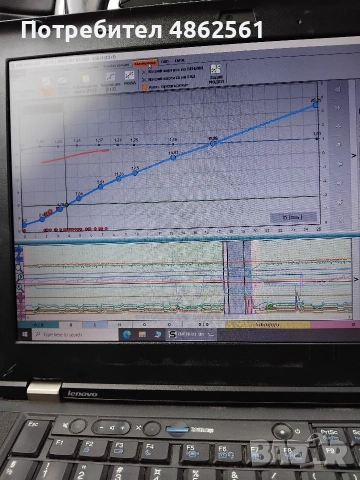
Task: Click the orange highlighted map toolbar icon
Action: 46,85
